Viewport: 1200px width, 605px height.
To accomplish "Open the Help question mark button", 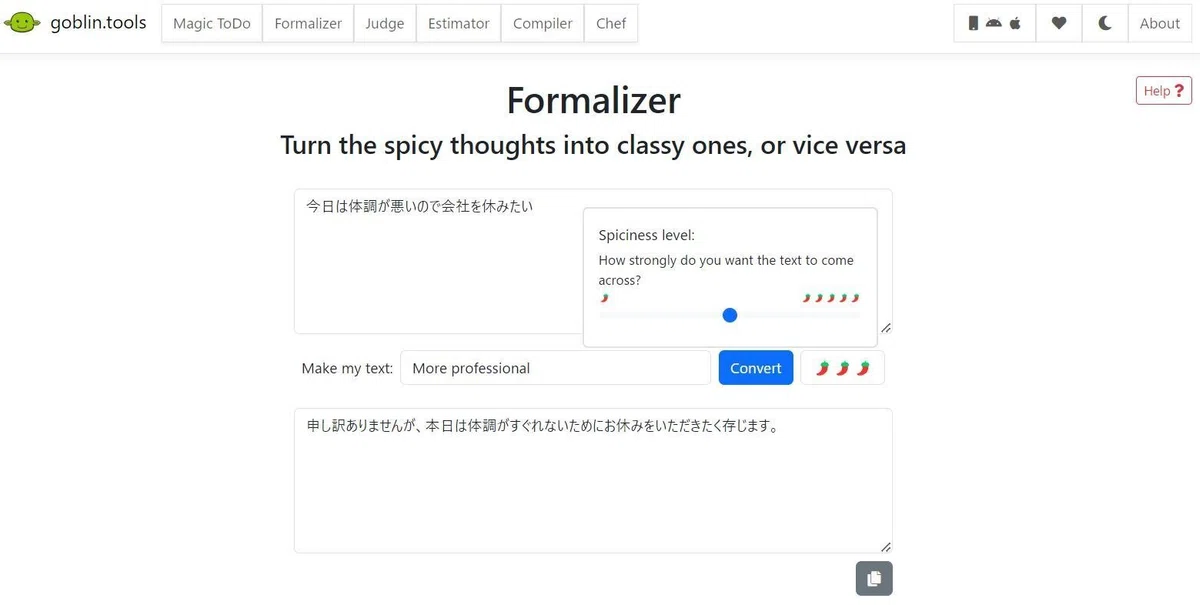I will [1164, 91].
